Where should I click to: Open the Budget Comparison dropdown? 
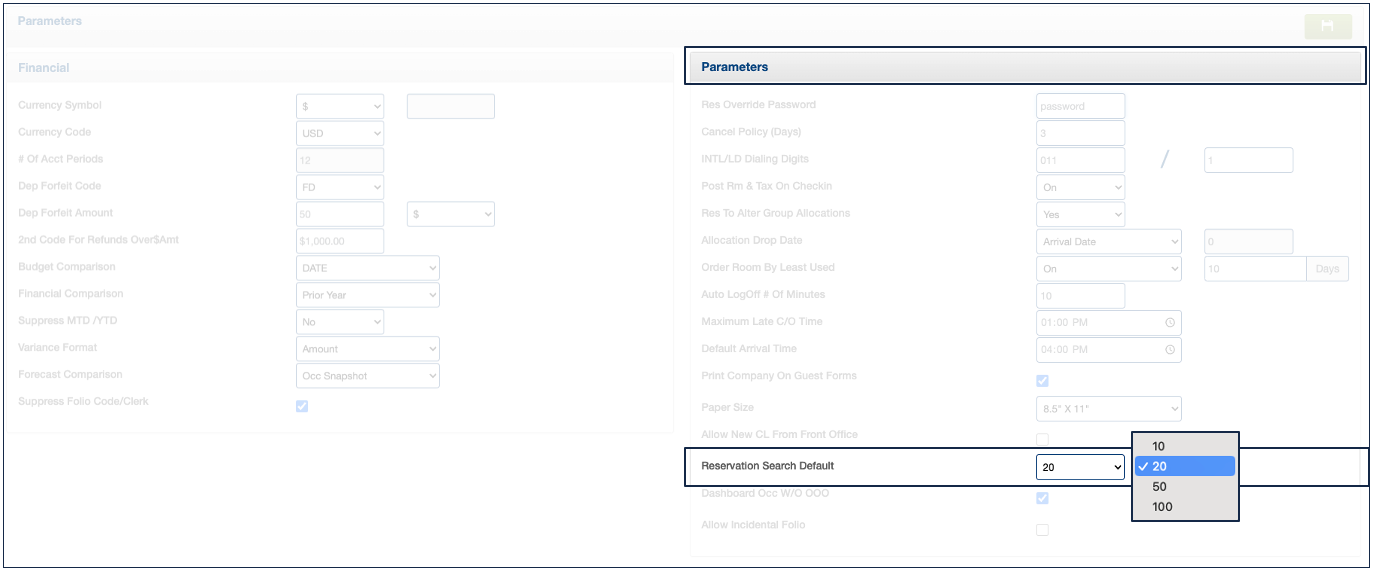pos(368,268)
